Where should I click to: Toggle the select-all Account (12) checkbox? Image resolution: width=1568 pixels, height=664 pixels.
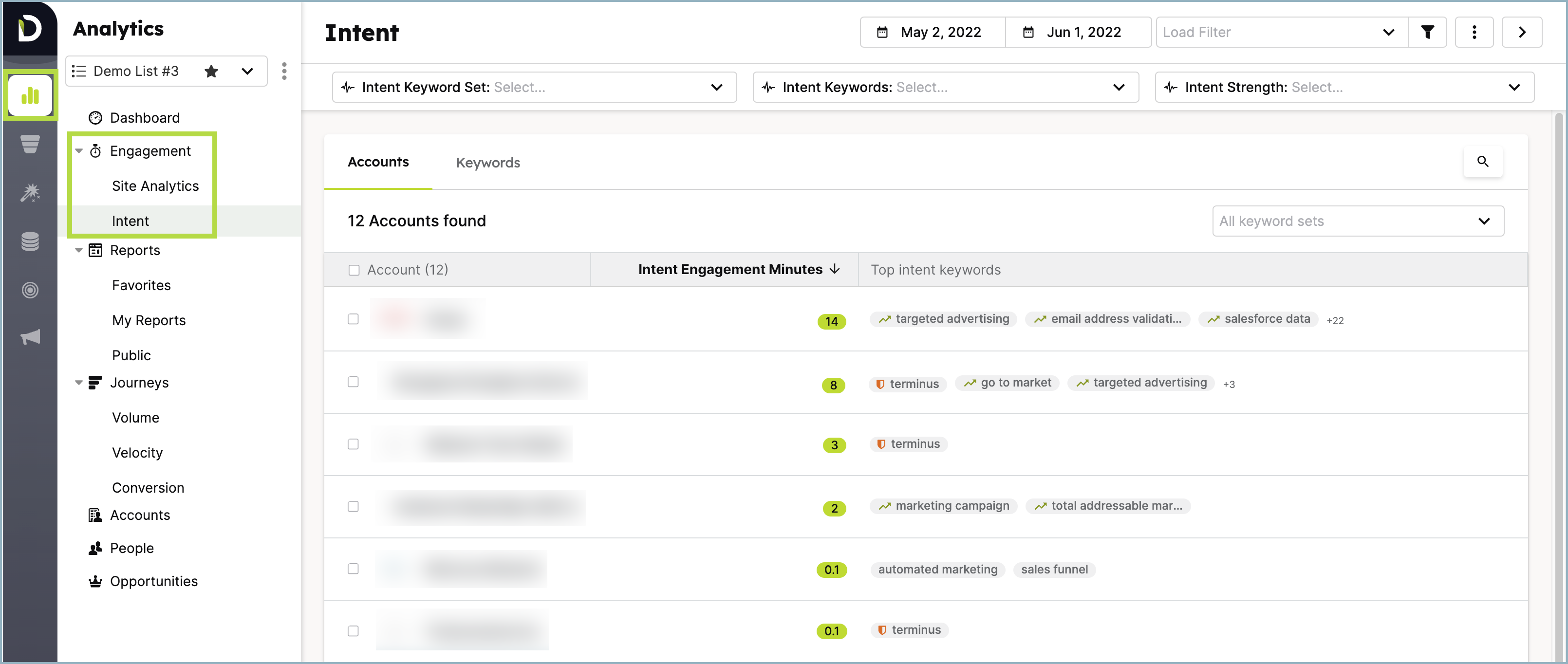pyautogui.click(x=354, y=270)
